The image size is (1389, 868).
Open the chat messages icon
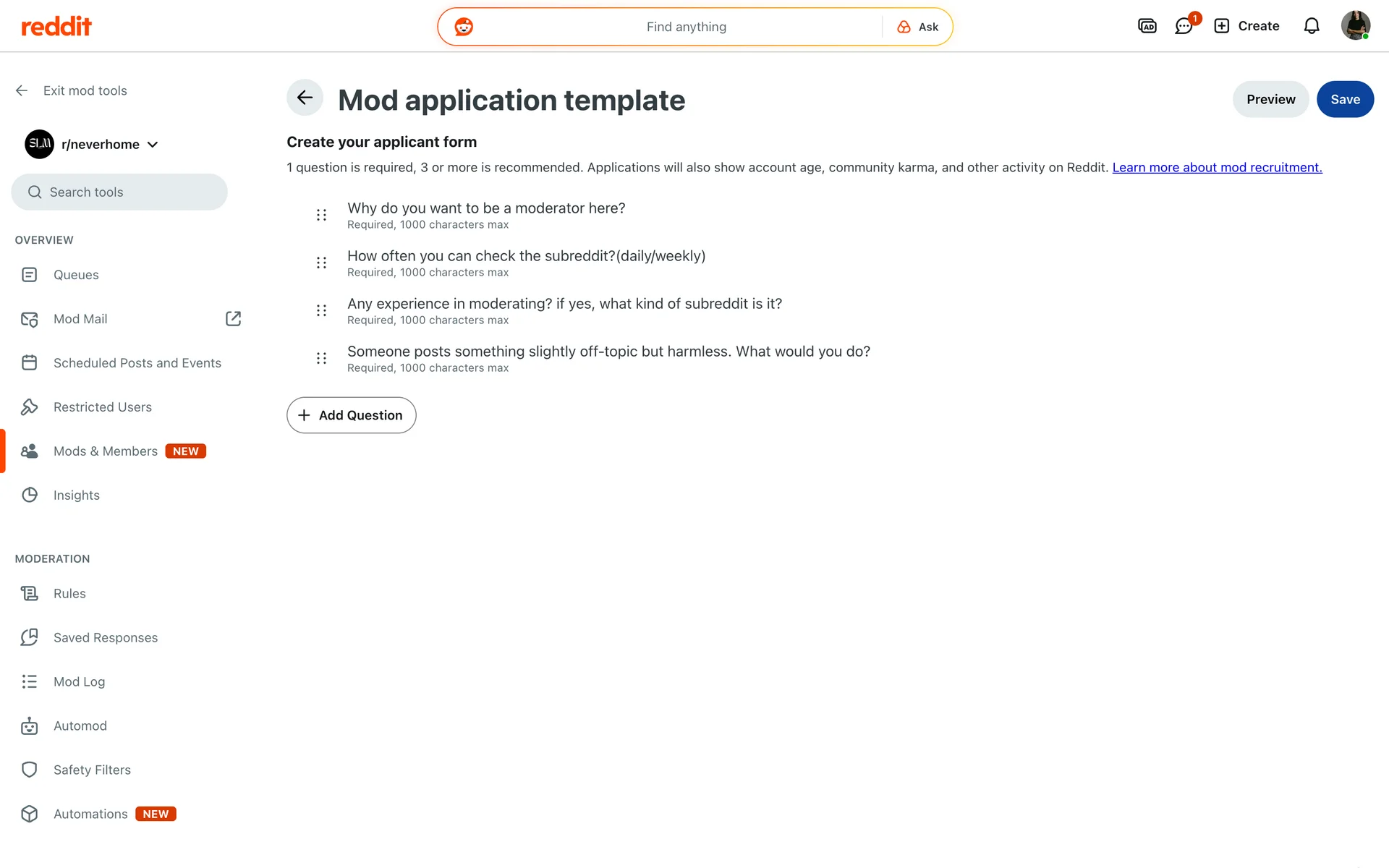point(1184,27)
